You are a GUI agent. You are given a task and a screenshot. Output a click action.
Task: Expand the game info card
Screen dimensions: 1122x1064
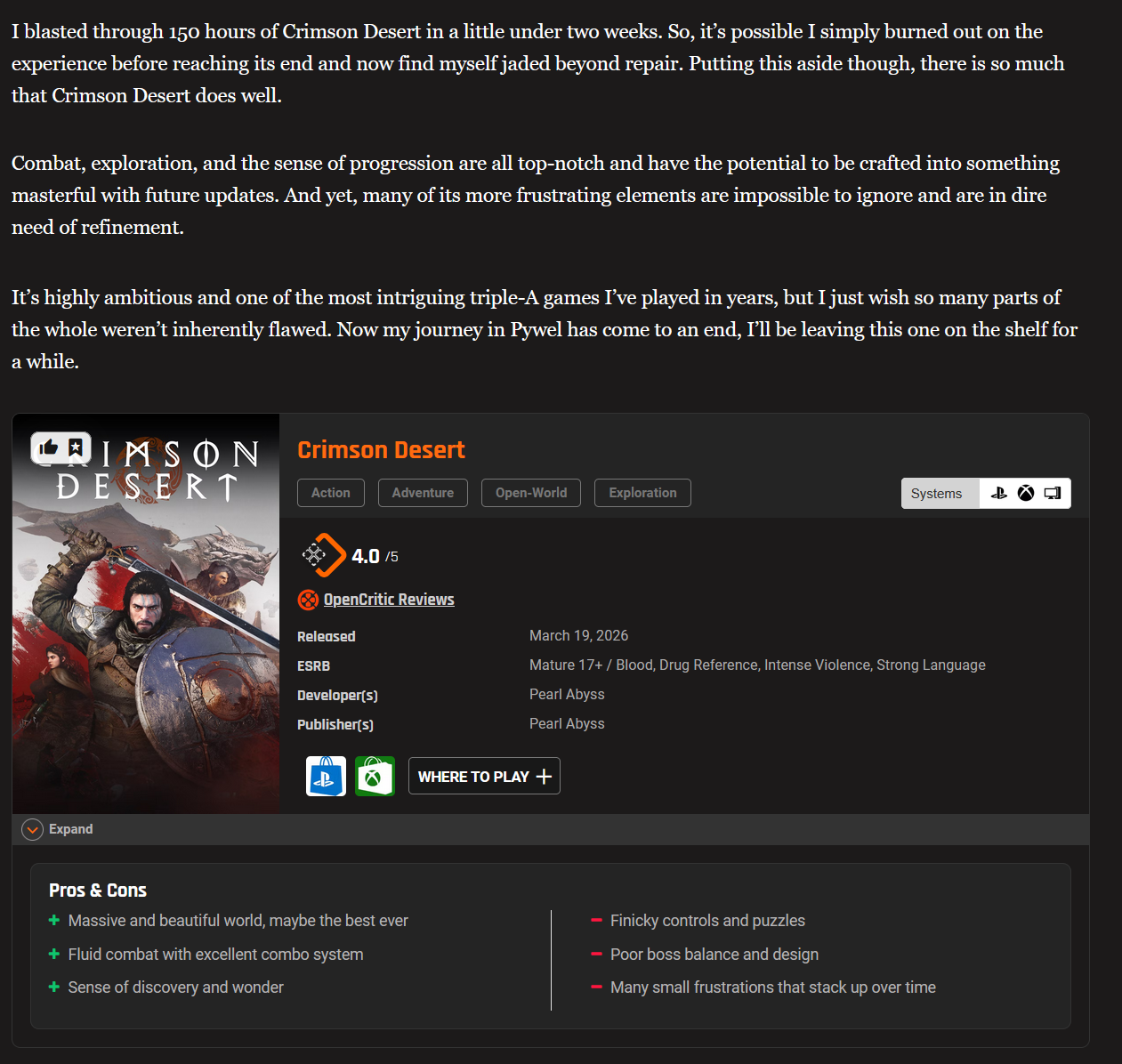click(x=58, y=829)
